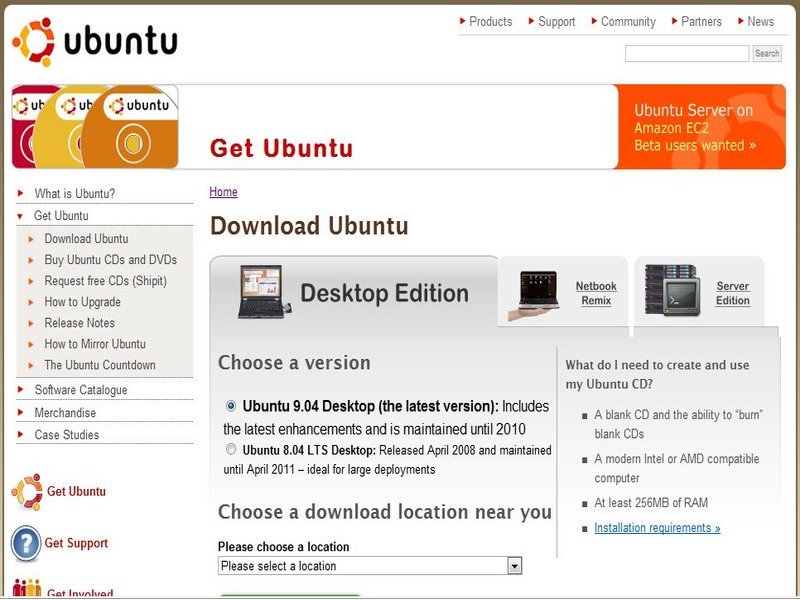Select the Ubuntu 8.04 LTS Desktop radio button
The height and width of the screenshot is (600, 800).
(x=231, y=449)
